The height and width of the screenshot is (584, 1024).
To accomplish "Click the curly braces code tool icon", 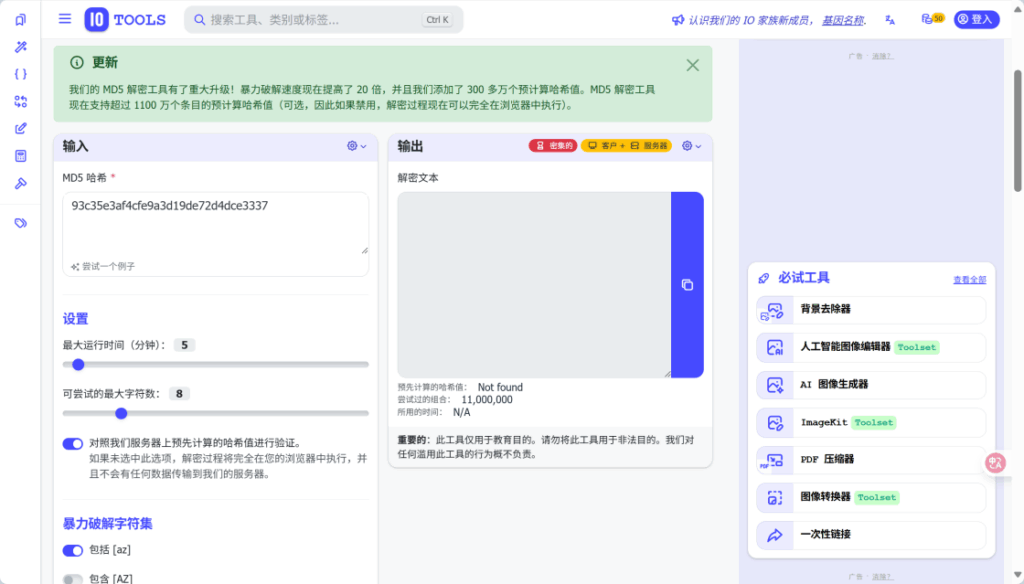I will (x=22, y=75).
